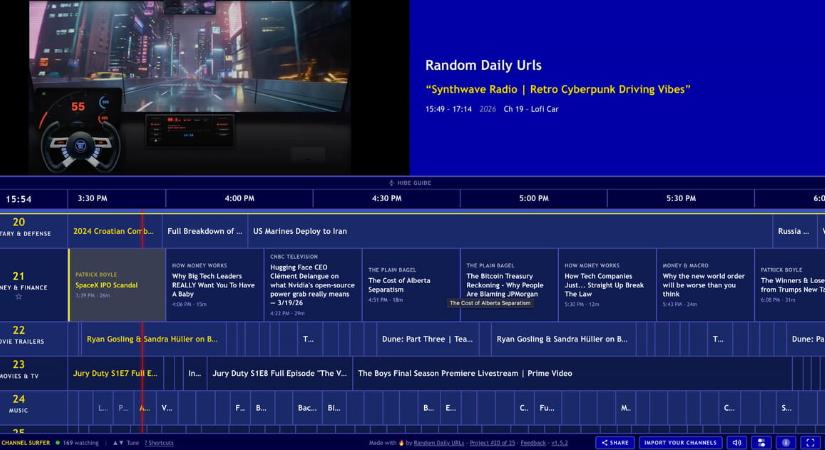This screenshot has height=450, width=825.
Task: Open the Random Daily URLs footer link
Action: [438, 442]
